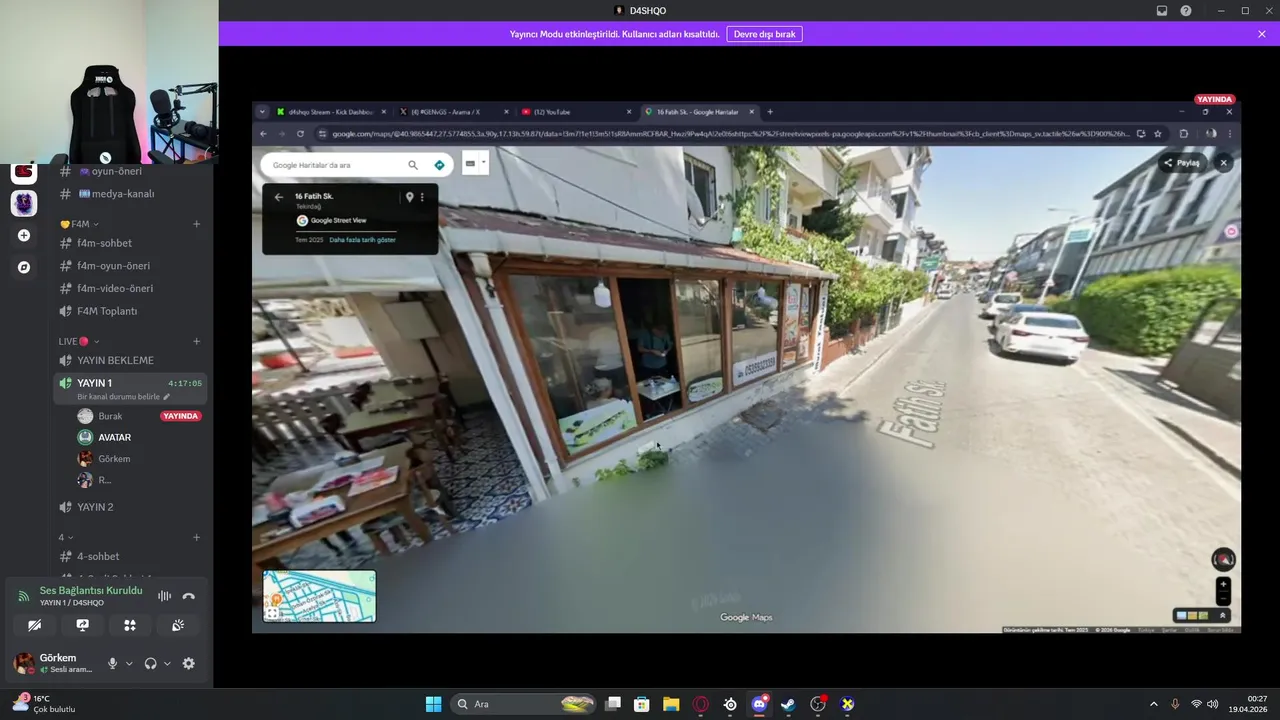The height and width of the screenshot is (720, 1280).
Task: Join the YAYIN BEKLEME voice channel
Action: point(130,360)
